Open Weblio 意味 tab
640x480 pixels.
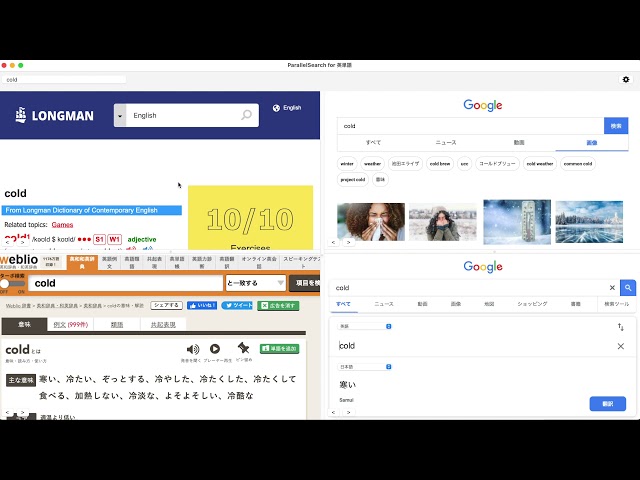[24, 324]
